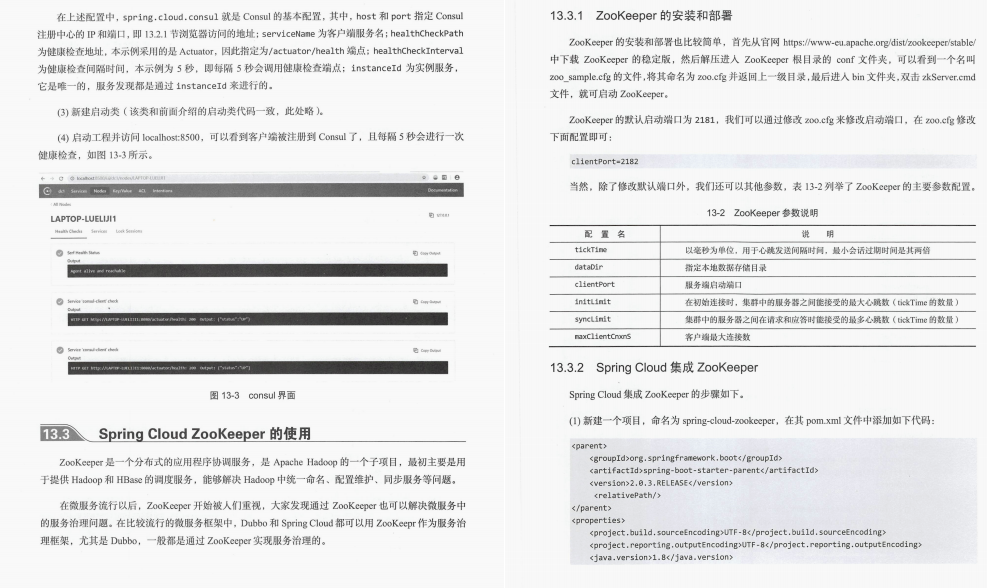Screen dimensions: 987x588
Task: Open the browser profile account icon
Action: [x=457, y=178]
